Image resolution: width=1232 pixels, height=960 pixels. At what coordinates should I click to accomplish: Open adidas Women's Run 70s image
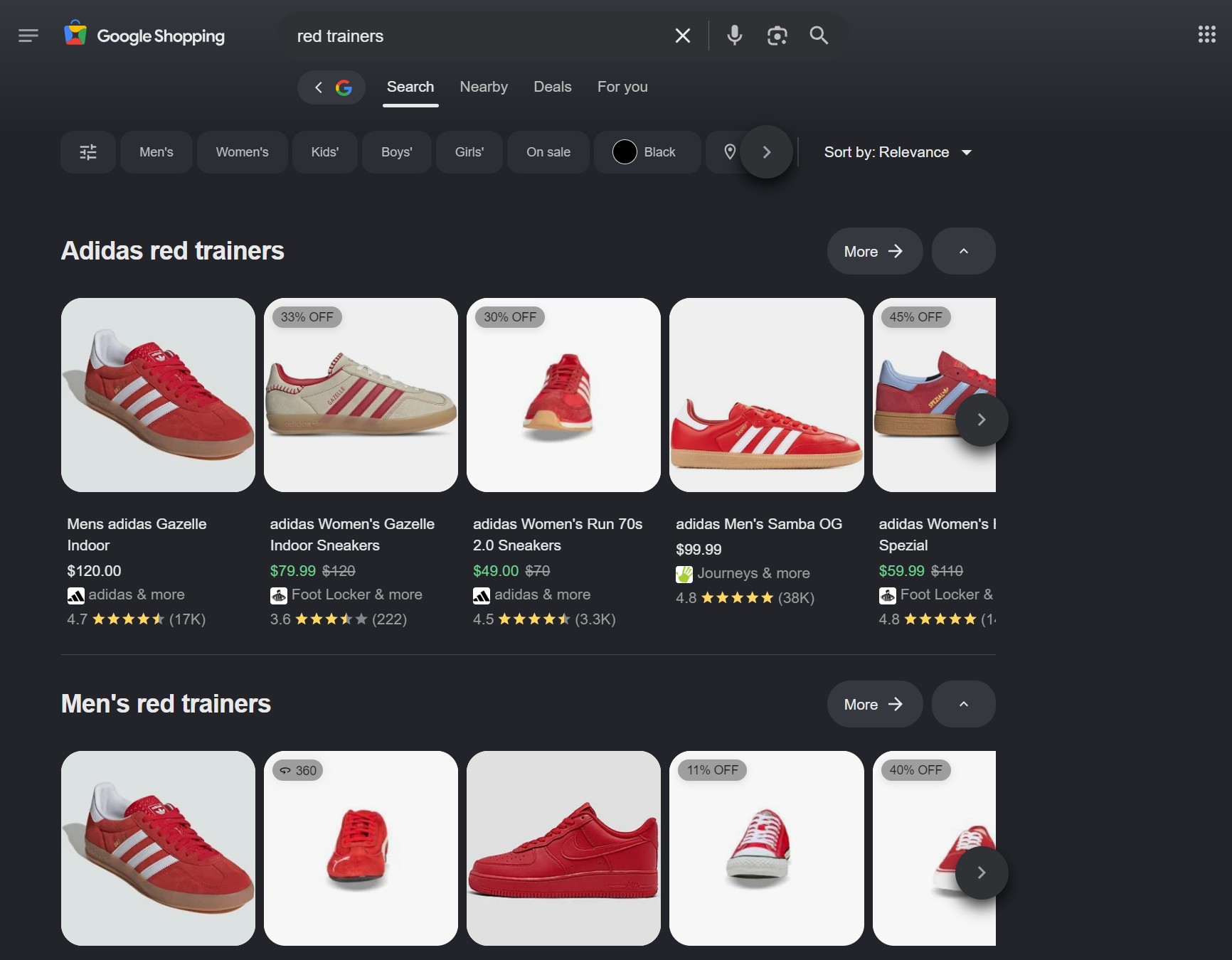(563, 395)
